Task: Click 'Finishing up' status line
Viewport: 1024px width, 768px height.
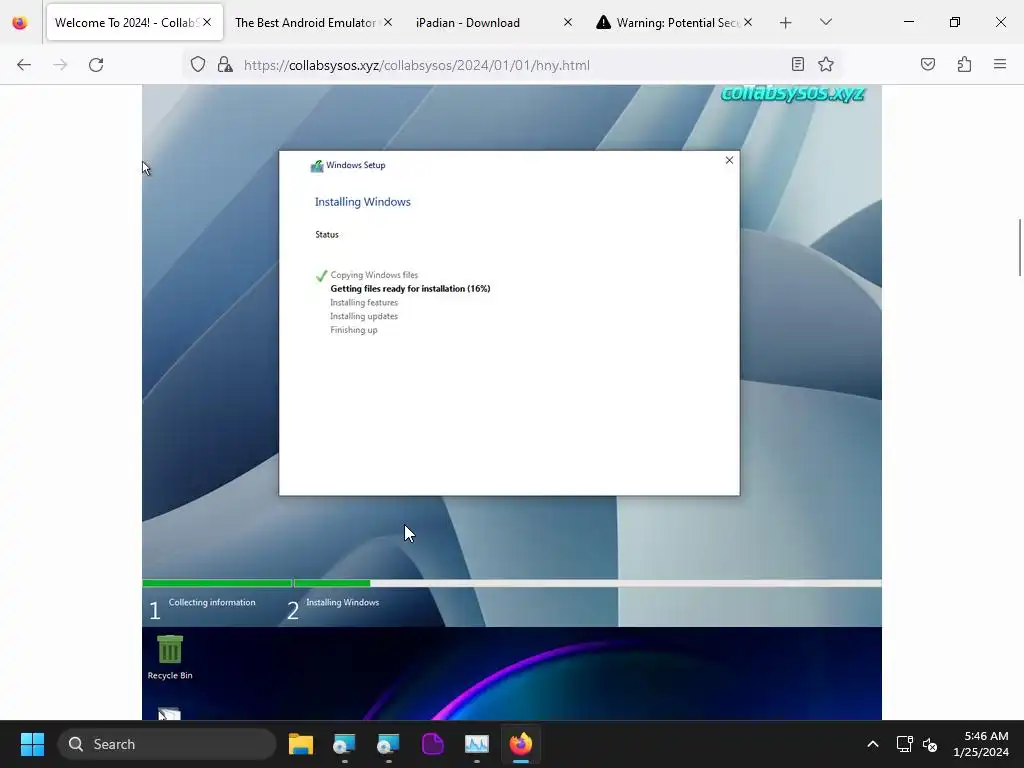Action: [x=353, y=330]
